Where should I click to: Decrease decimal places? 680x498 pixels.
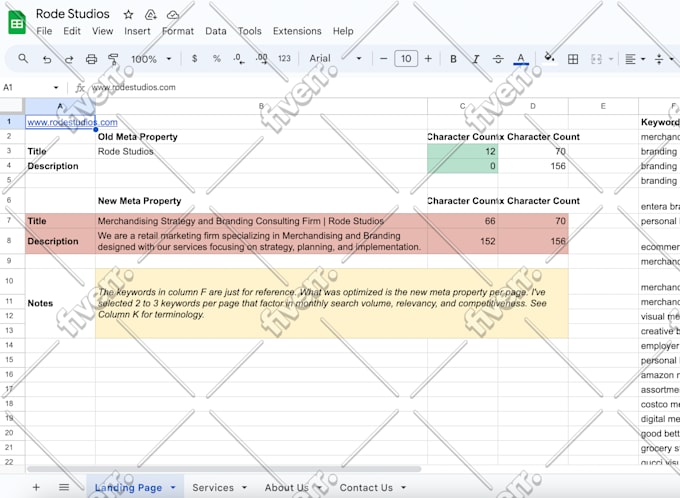(239, 59)
